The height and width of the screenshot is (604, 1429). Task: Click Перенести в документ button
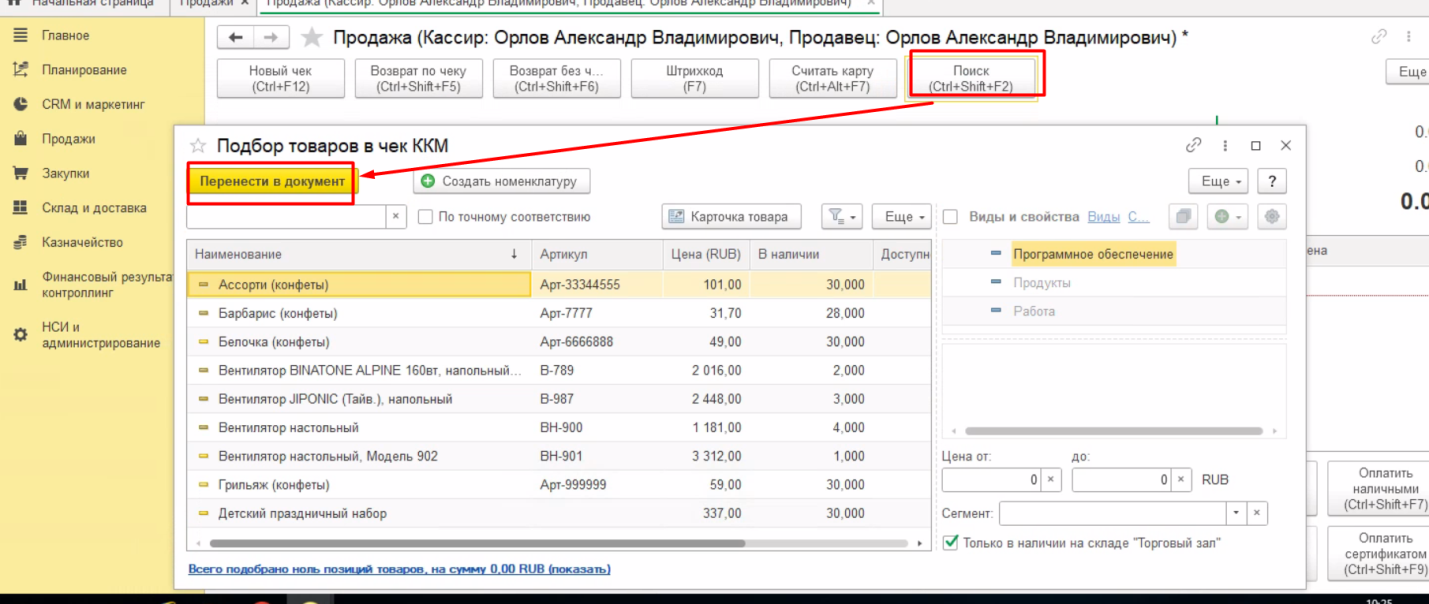272,182
